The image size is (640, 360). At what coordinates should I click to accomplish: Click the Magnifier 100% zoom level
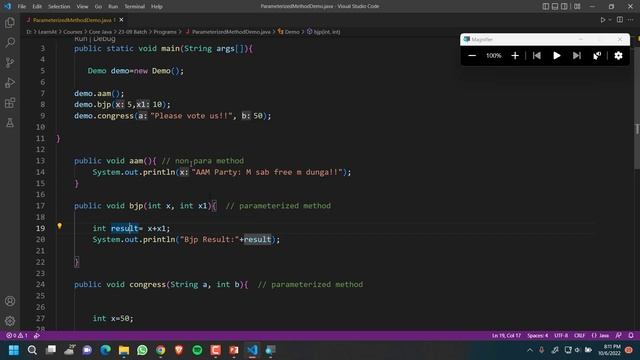tap(493, 56)
